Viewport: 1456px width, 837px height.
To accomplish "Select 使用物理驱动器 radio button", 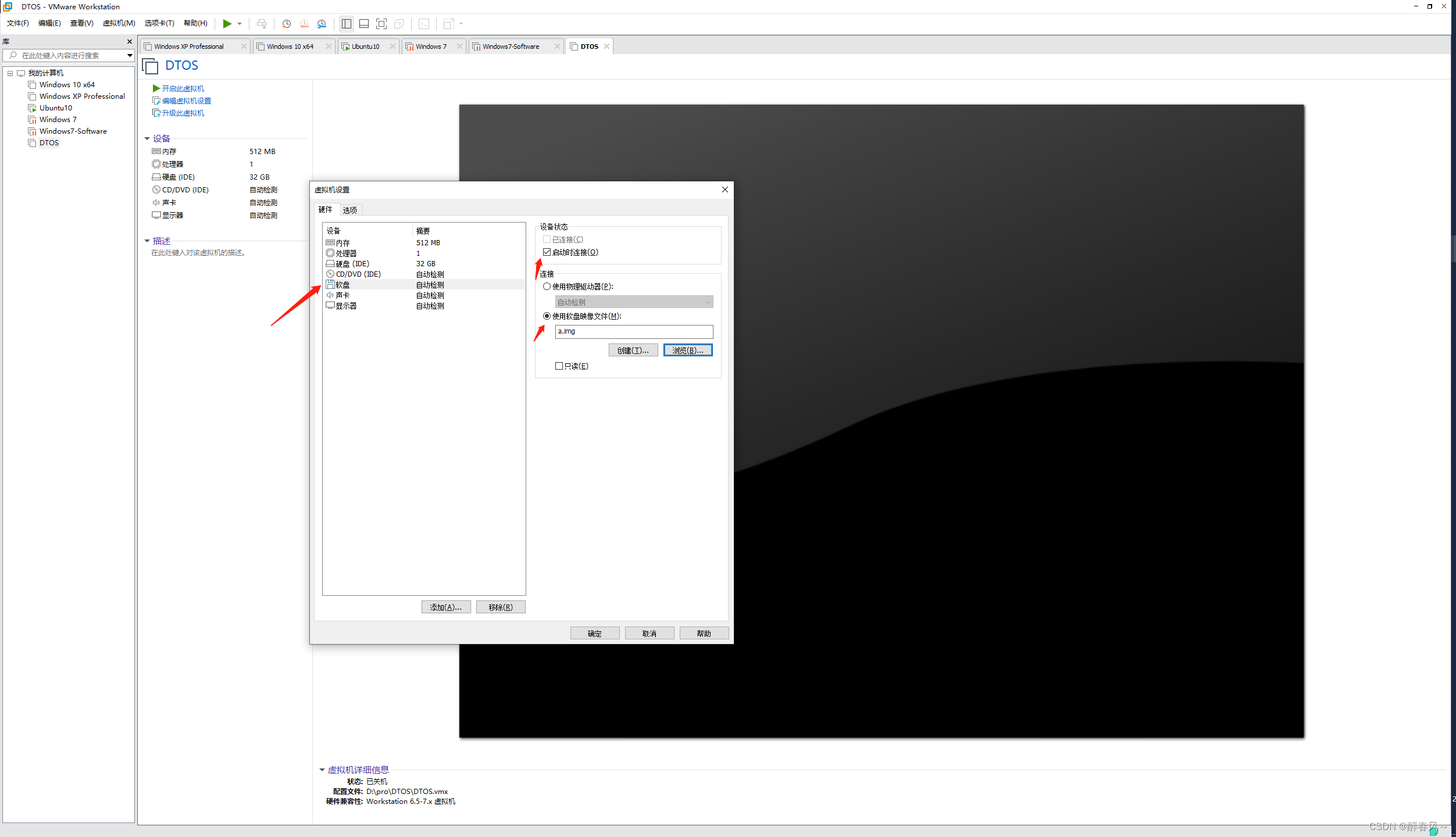I will coord(547,287).
